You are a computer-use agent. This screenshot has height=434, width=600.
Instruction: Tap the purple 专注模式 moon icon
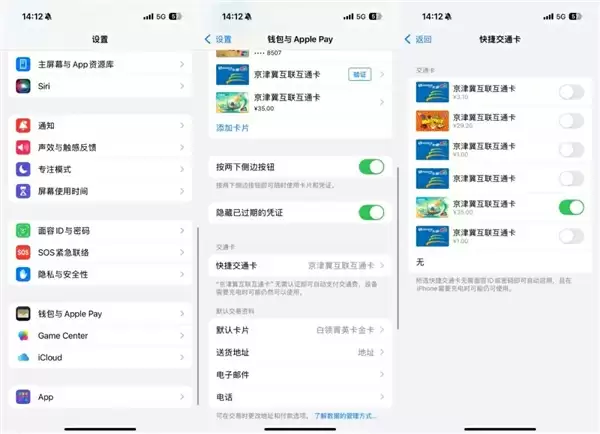coord(24,169)
